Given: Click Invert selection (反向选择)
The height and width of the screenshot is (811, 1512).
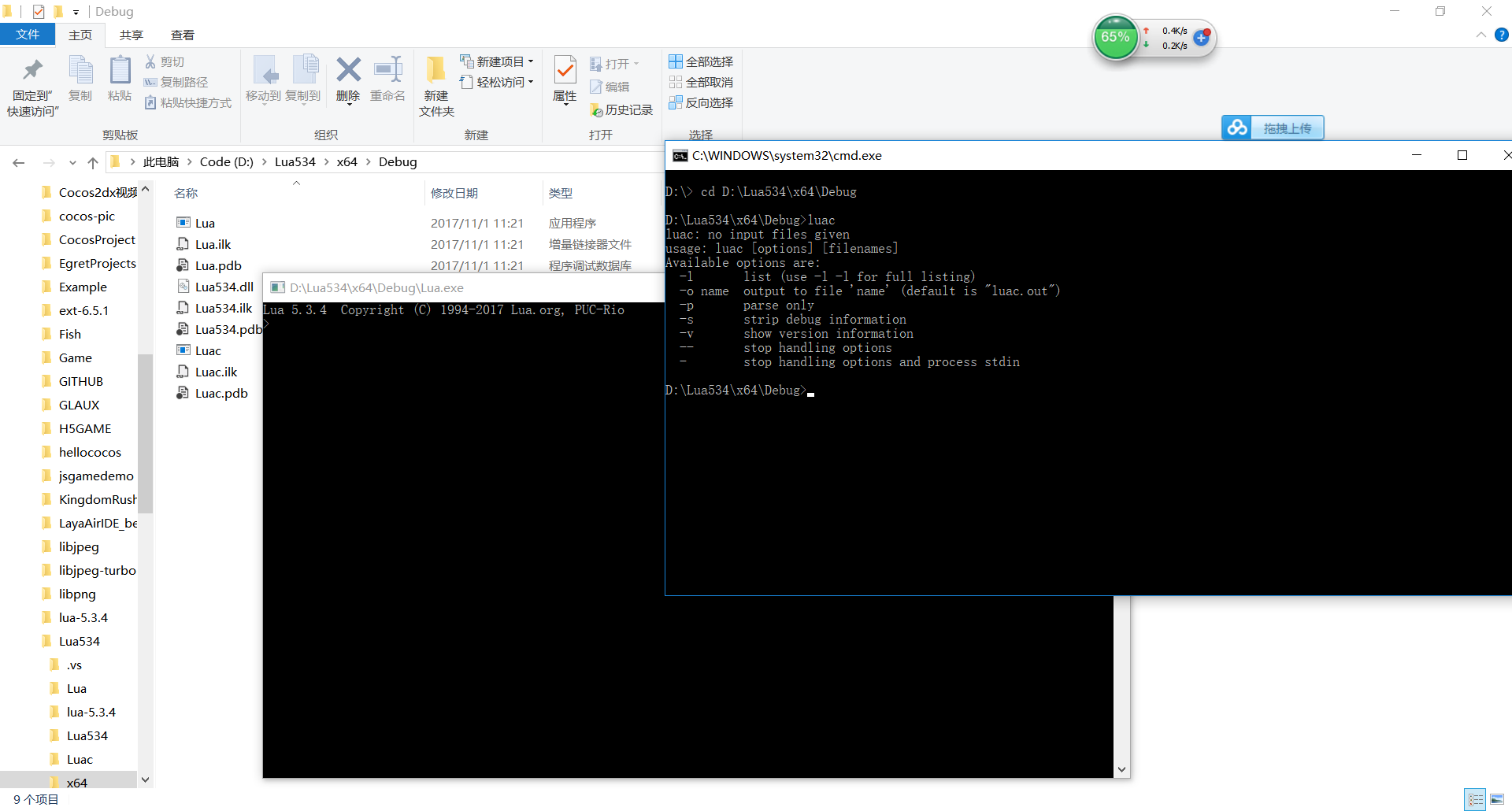Looking at the screenshot, I should 701,102.
